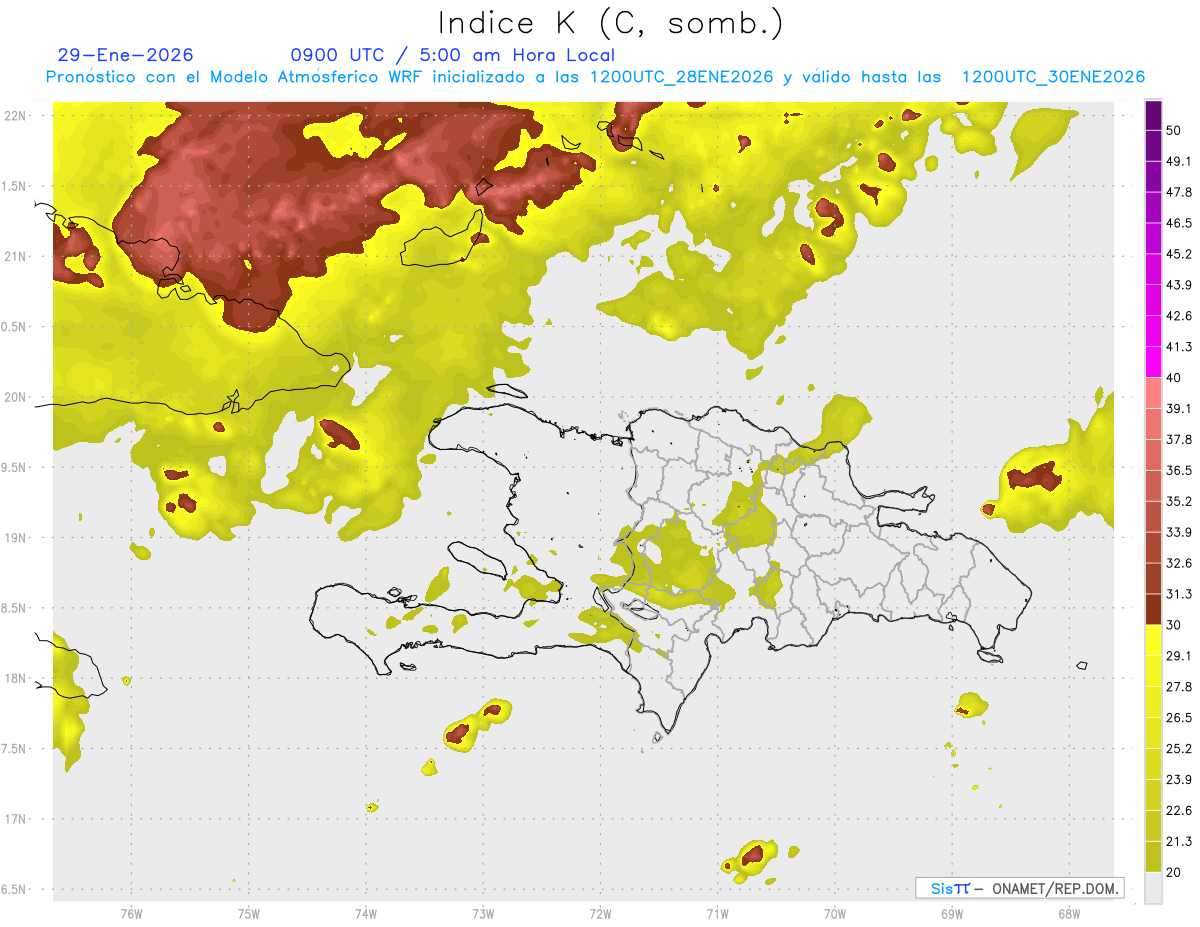Click the salmon band between 39.1 and 40
The height and width of the screenshot is (927, 1200).
coord(1153,393)
